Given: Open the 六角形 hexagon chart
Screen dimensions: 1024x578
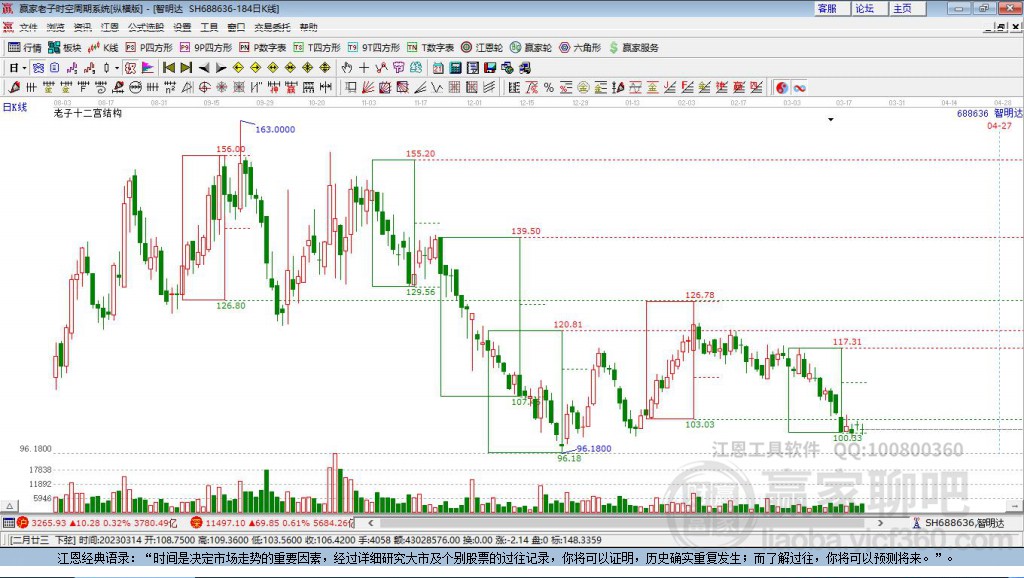Looking at the screenshot, I should [580, 48].
